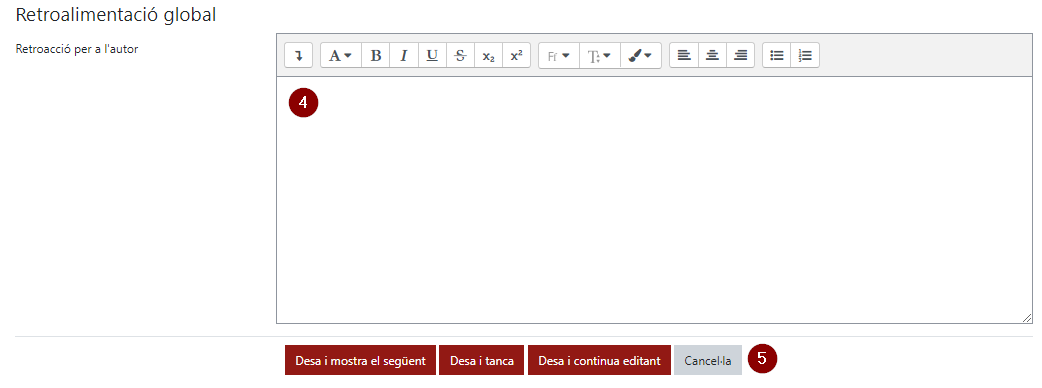Click the 'Retroacció per a l'autor' label

[76, 48]
